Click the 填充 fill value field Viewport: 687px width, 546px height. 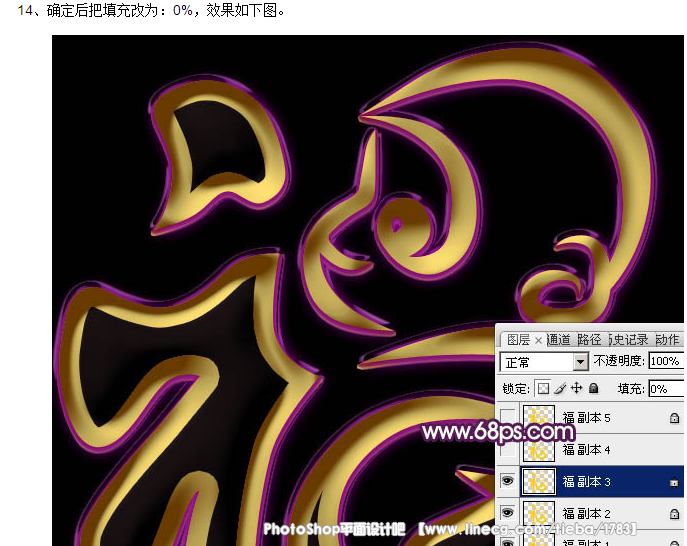point(665,388)
